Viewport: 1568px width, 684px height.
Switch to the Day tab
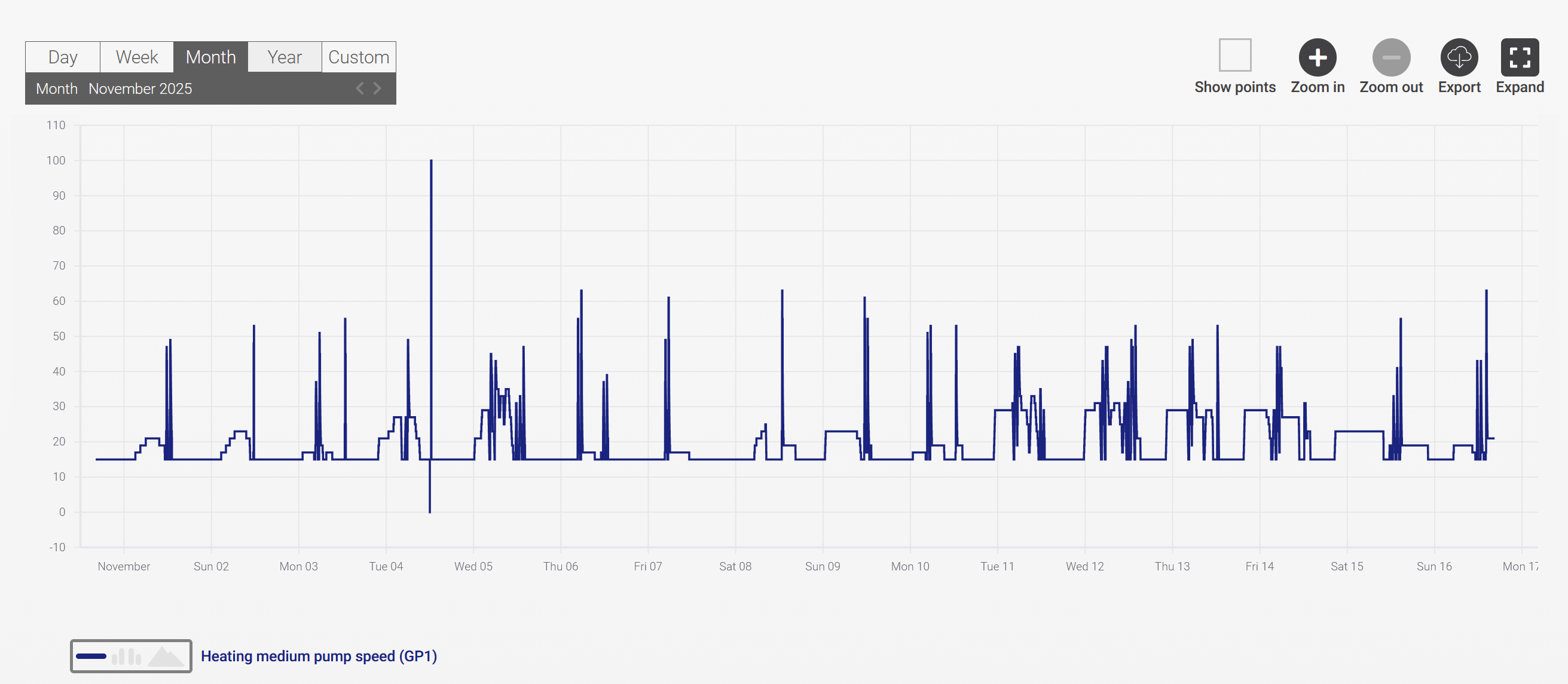pyautogui.click(x=63, y=57)
